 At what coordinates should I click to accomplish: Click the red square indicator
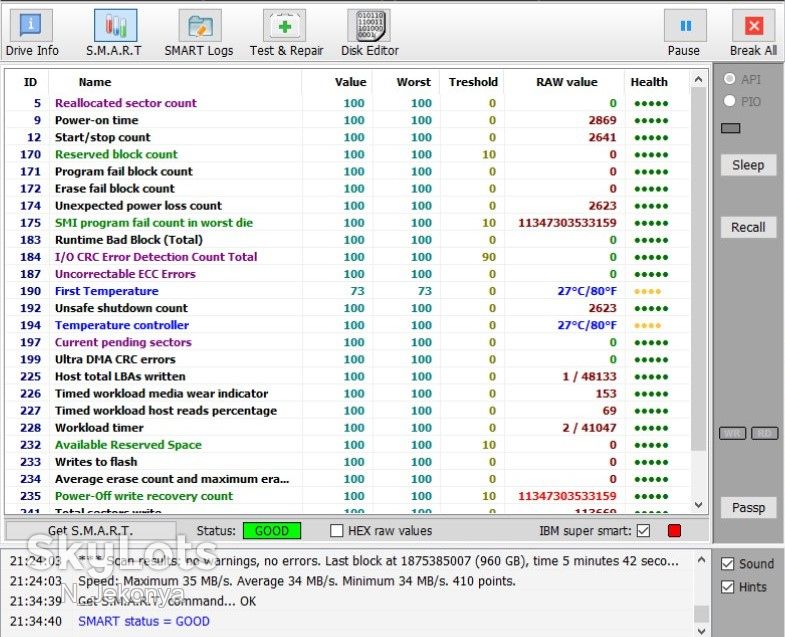point(674,530)
